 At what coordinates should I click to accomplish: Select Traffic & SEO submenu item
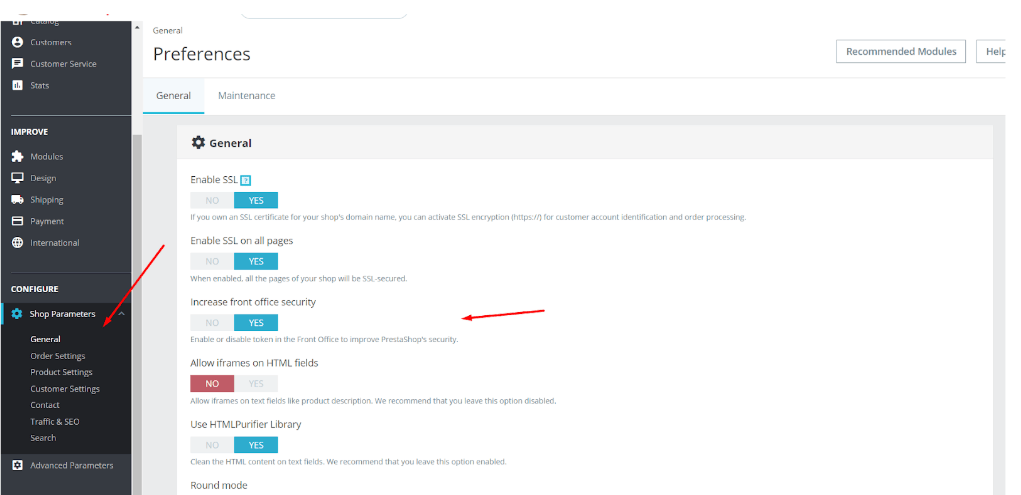coord(55,421)
